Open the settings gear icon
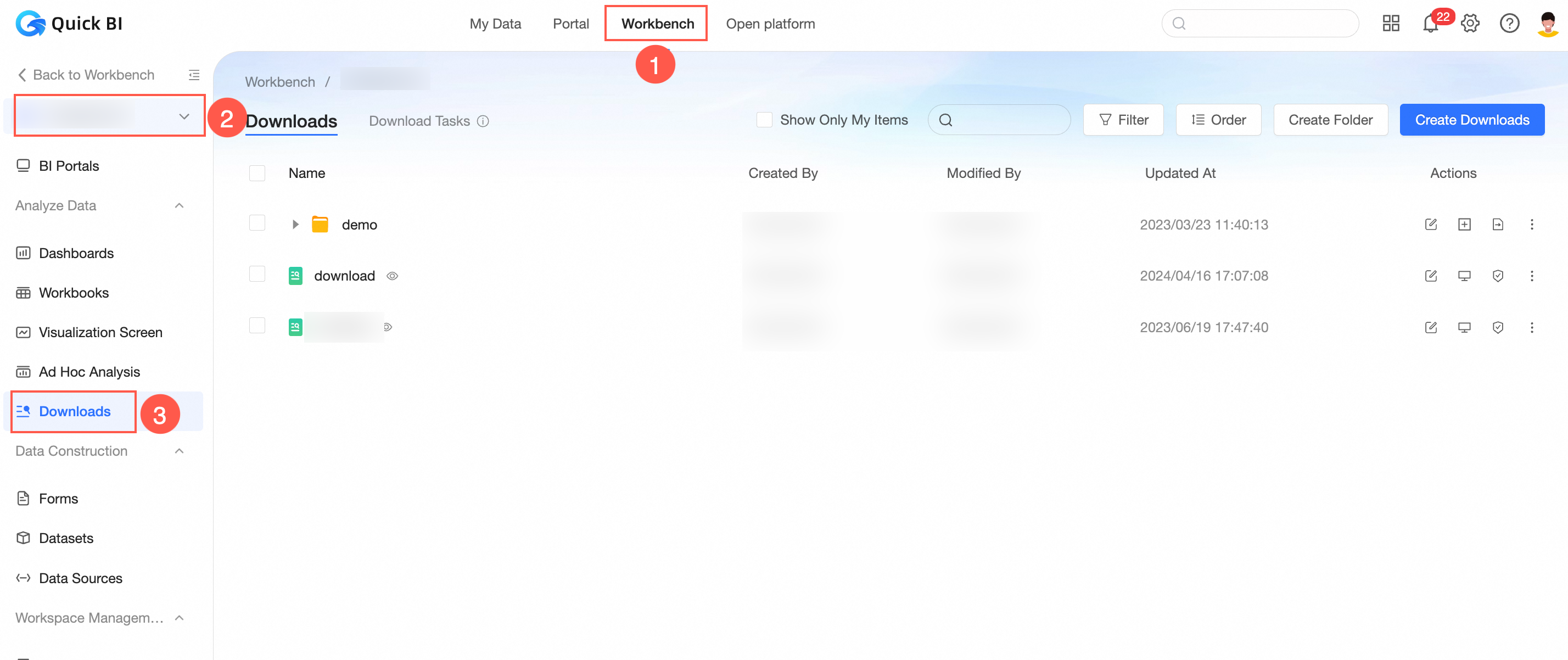Screen dimensions: 1568x660 (1470, 24)
